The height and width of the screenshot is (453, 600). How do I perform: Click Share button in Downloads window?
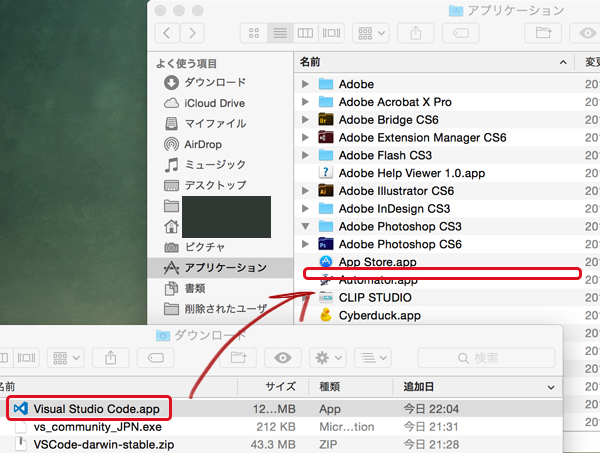111,358
